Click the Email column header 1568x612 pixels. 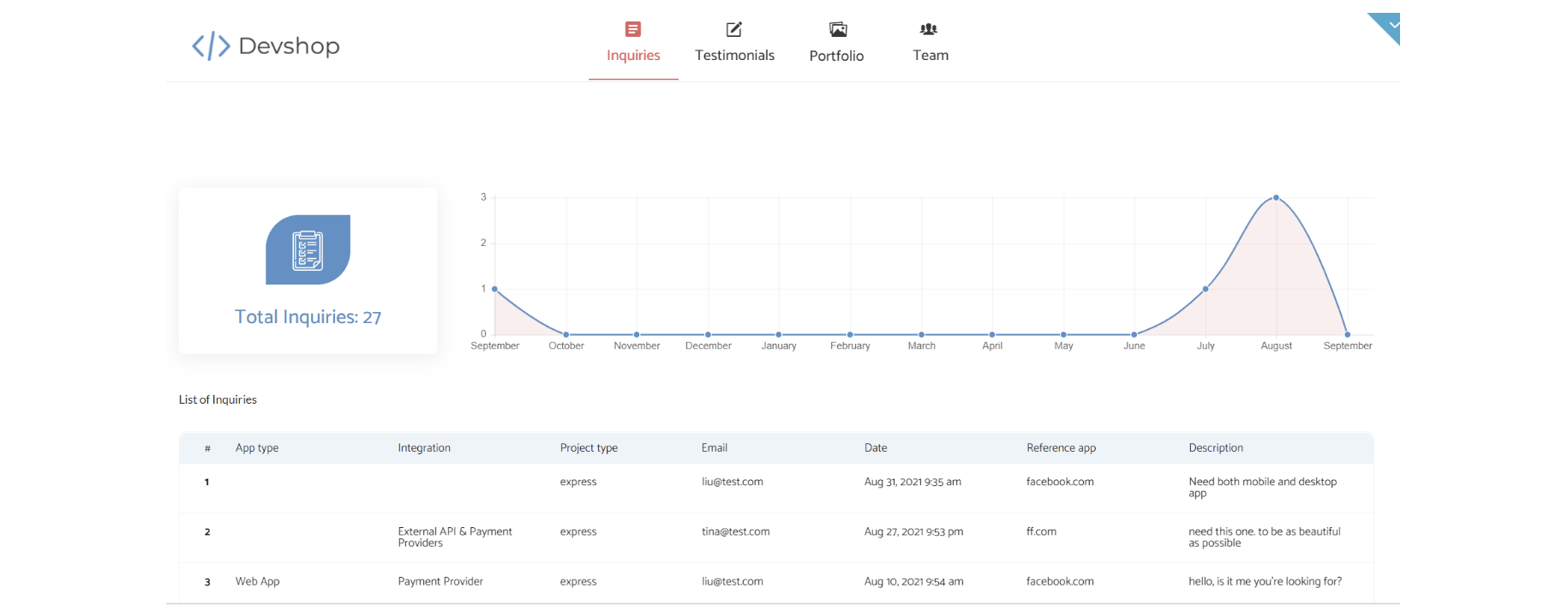pyautogui.click(x=714, y=448)
